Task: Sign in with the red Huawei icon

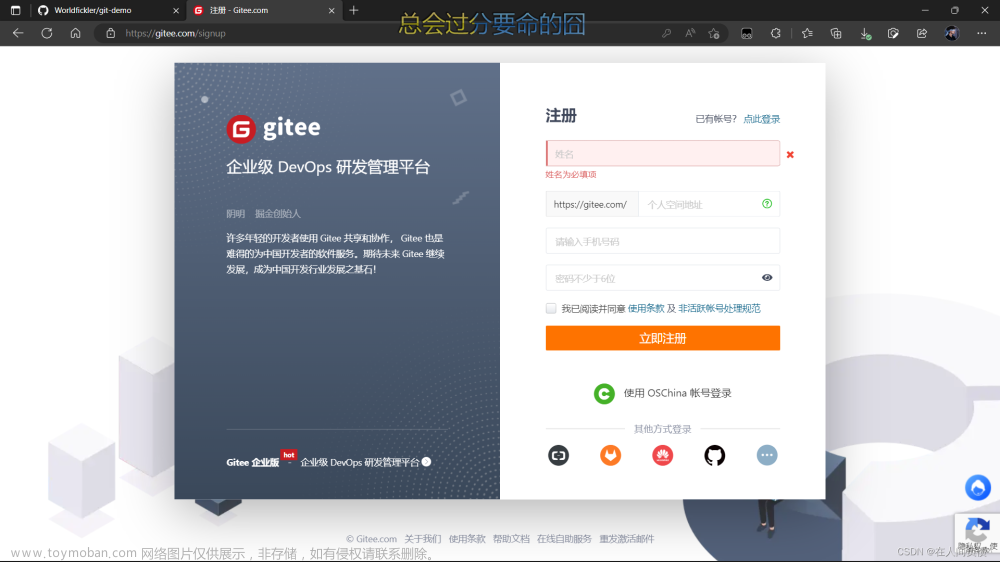Action: [x=663, y=455]
